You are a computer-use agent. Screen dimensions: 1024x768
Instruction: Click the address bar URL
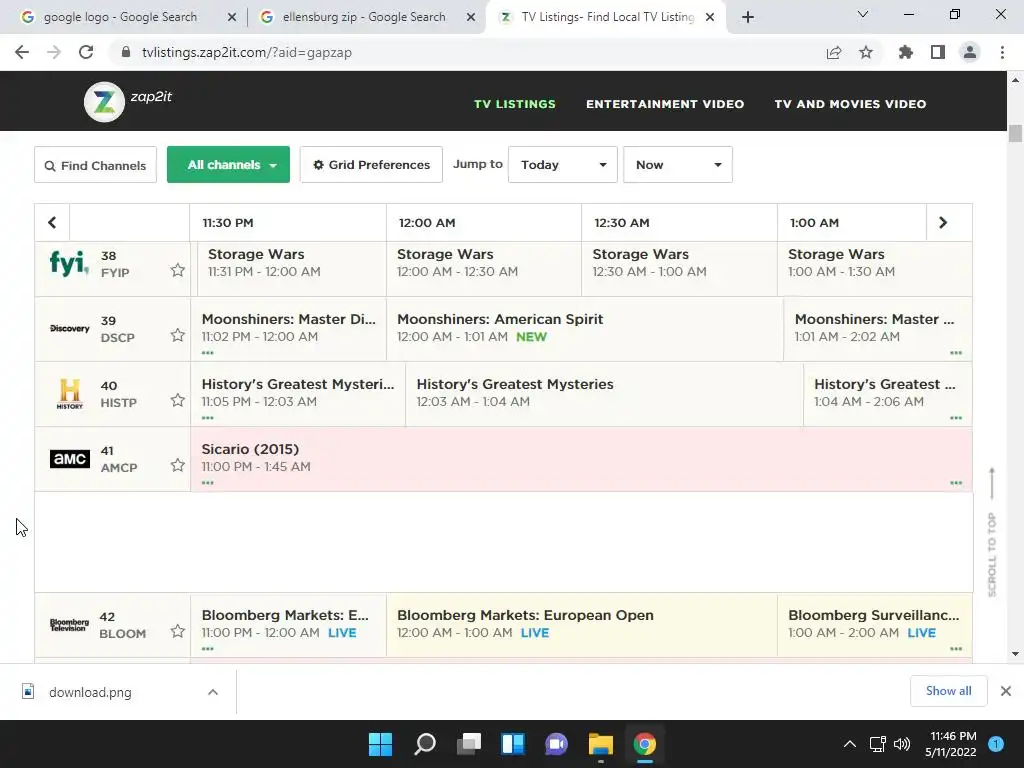point(247,52)
